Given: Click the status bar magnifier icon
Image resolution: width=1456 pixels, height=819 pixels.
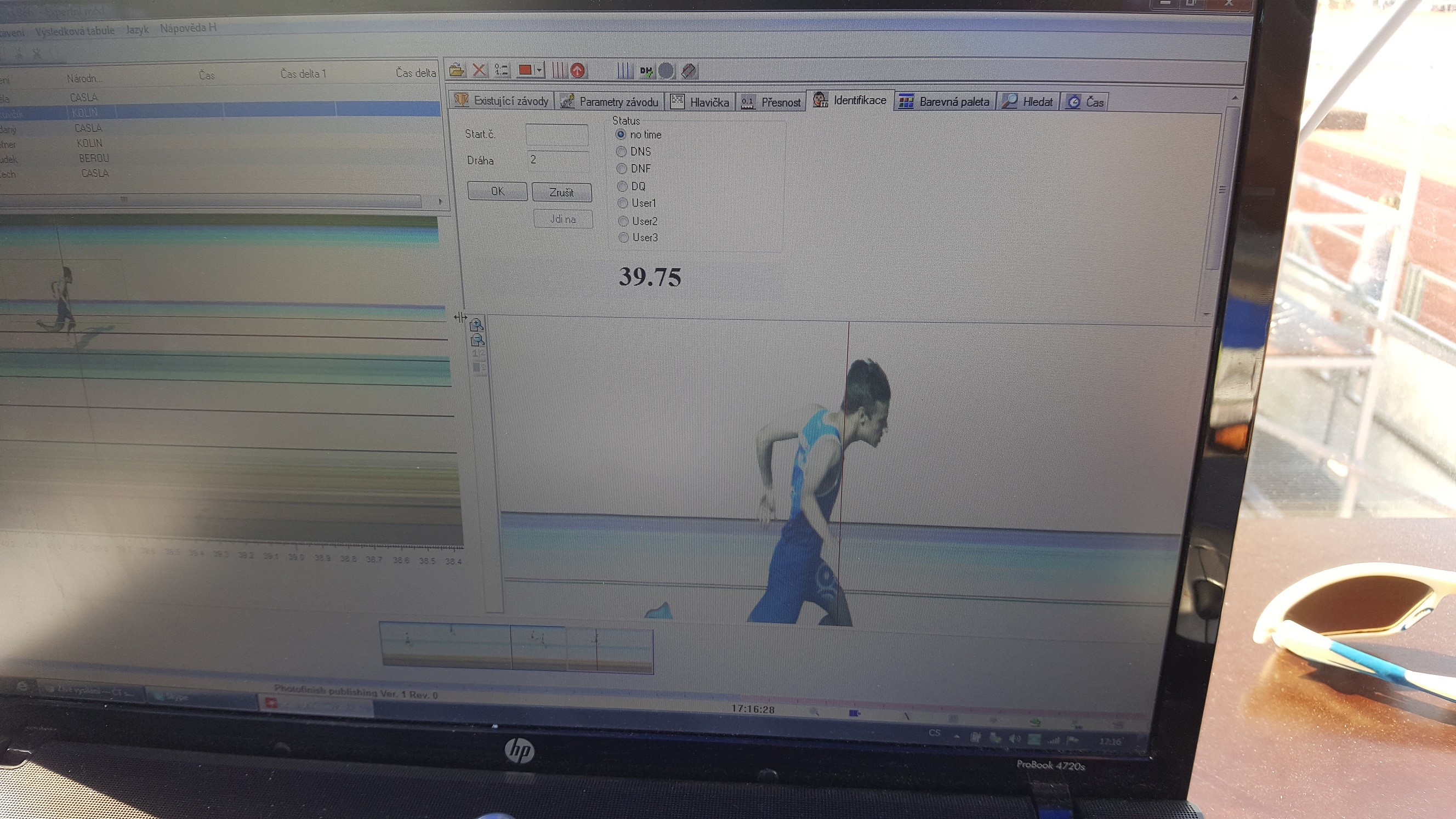Looking at the screenshot, I should pos(815,712).
